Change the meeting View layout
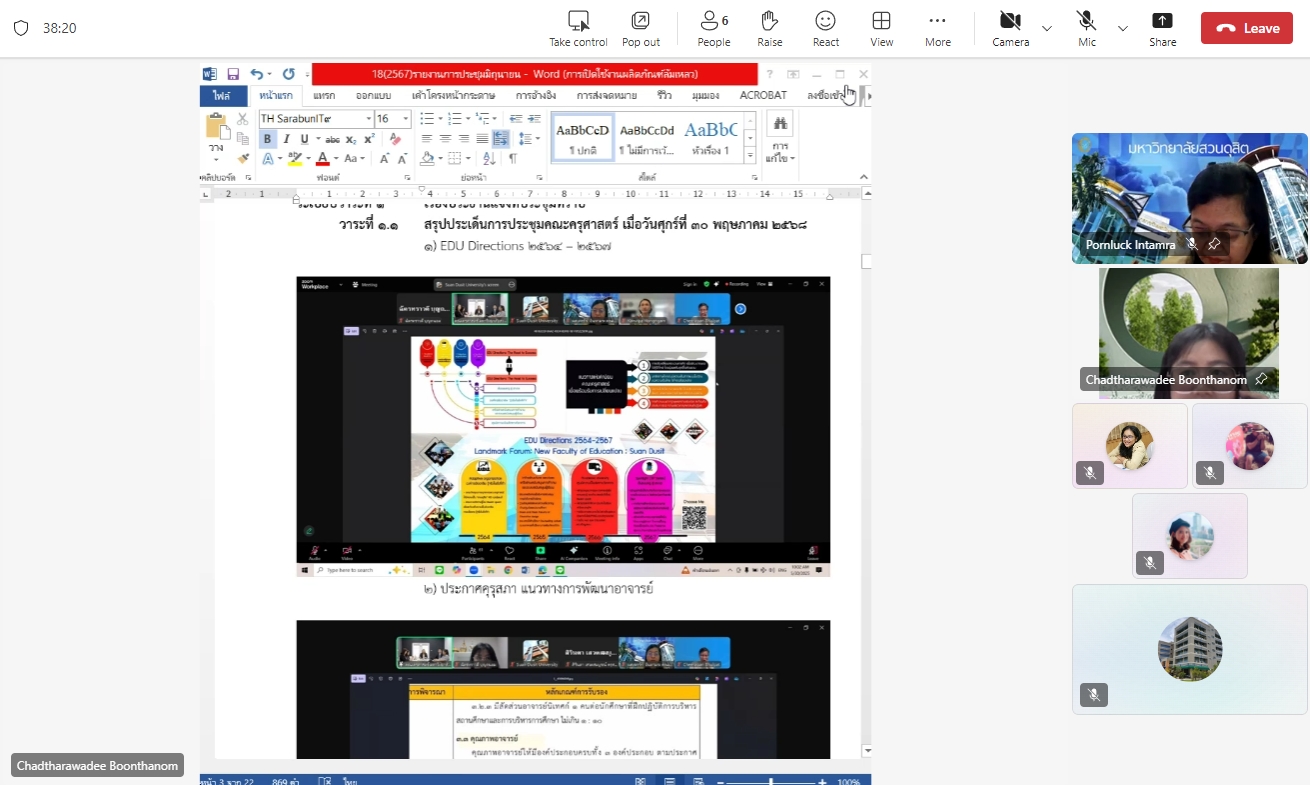The height and width of the screenshot is (785, 1310). click(881, 21)
